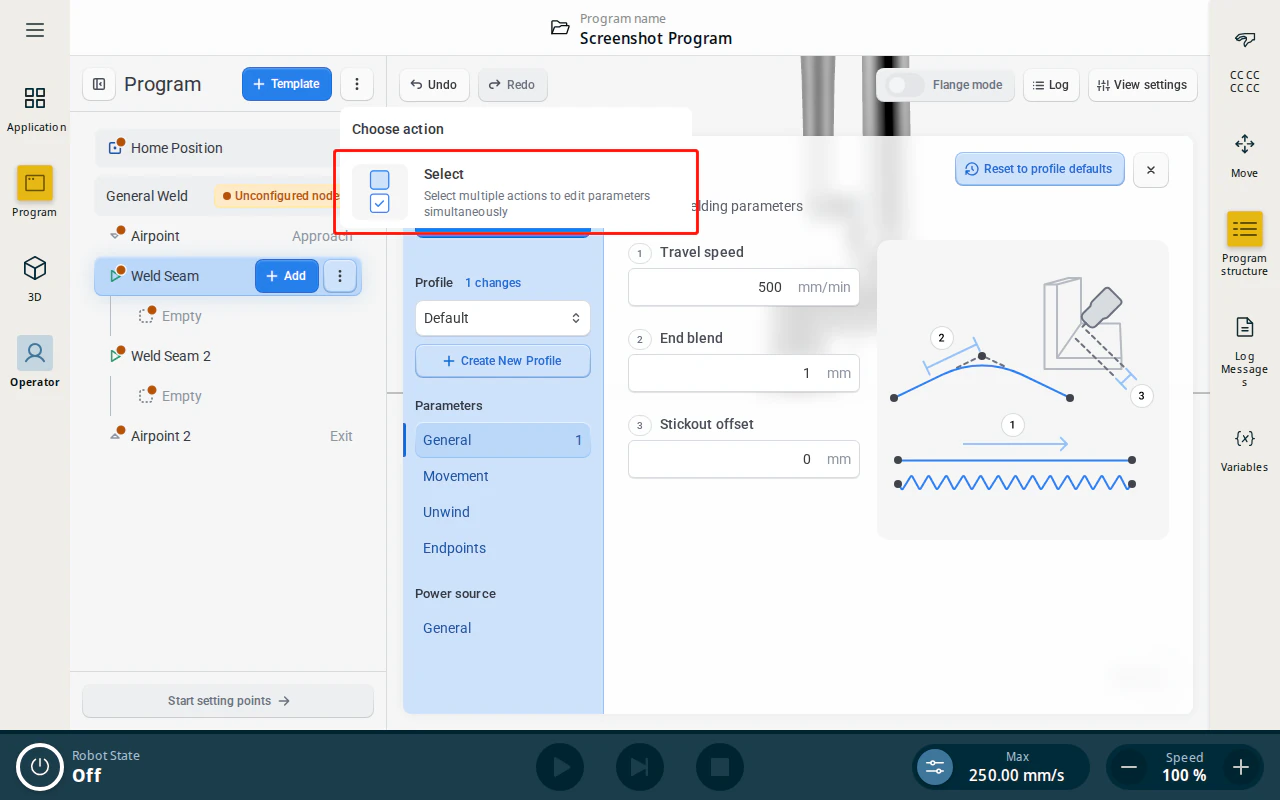Click the Template button

click(286, 84)
